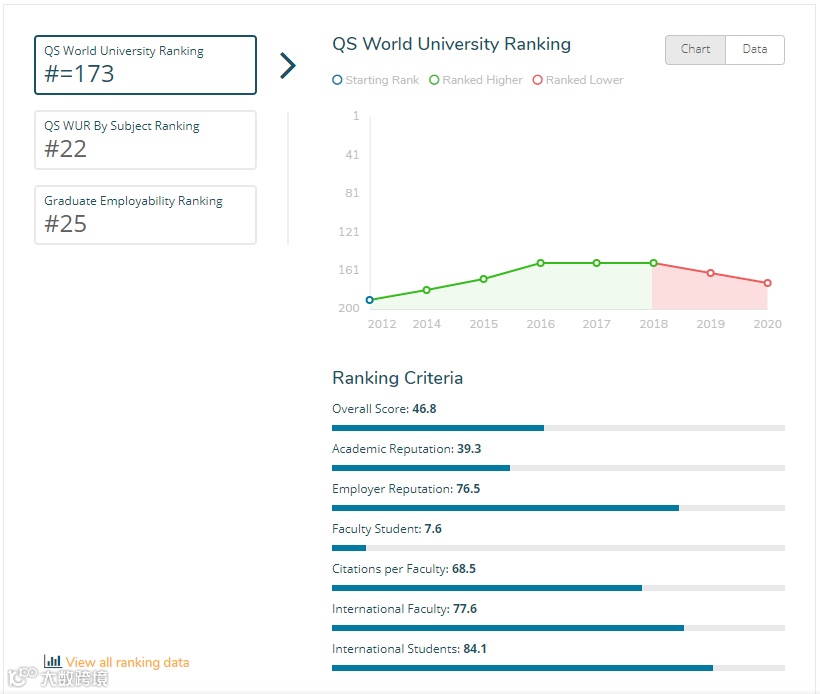Click the QS World University Ranking chart title
The image size is (820, 694).
pos(451,44)
